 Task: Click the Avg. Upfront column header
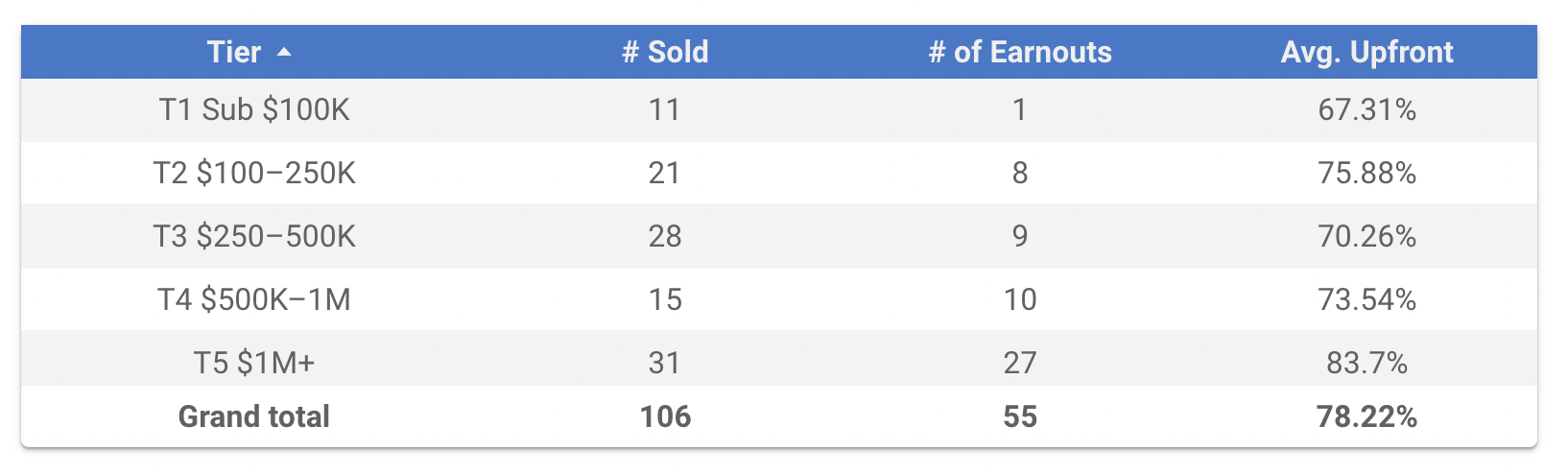click(1366, 53)
